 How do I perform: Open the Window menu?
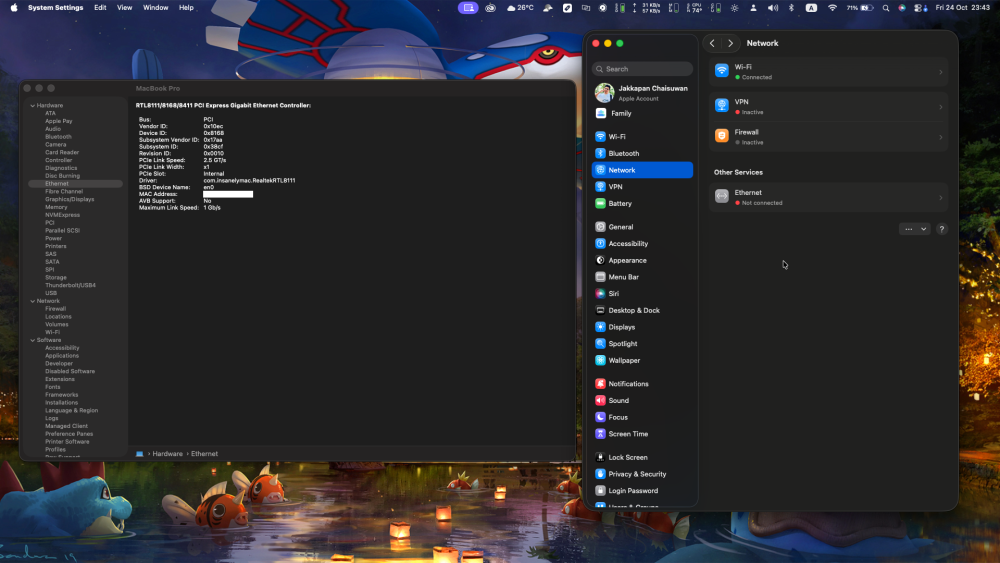156,8
